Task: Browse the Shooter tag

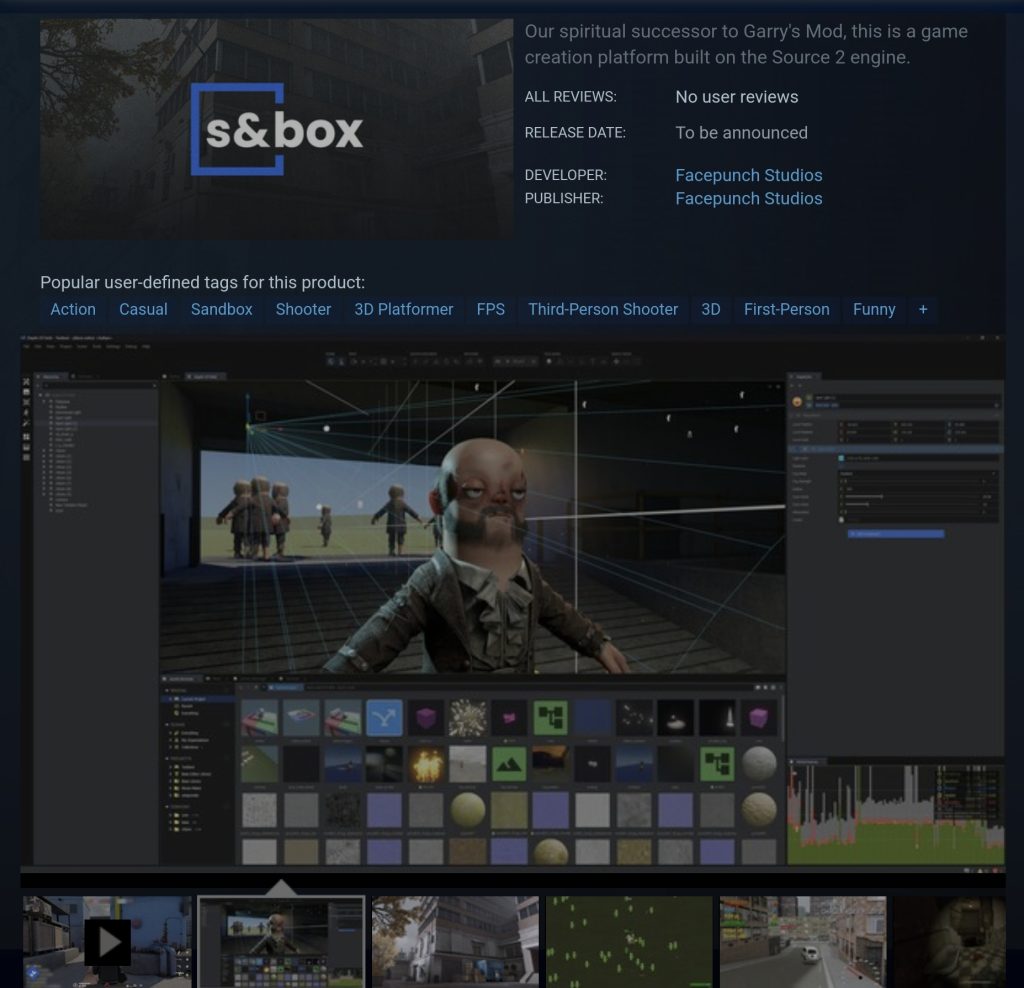Action: click(x=303, y=310)
